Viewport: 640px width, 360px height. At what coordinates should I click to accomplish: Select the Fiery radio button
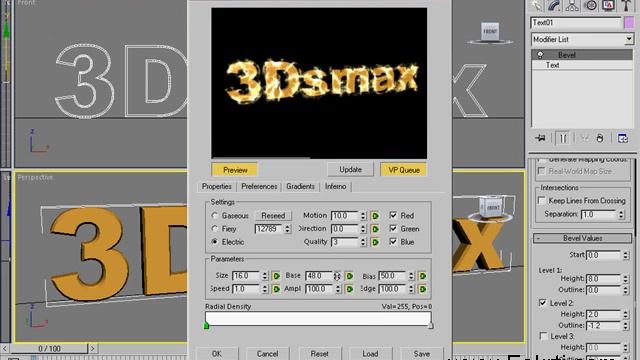(x=215, y=229)
